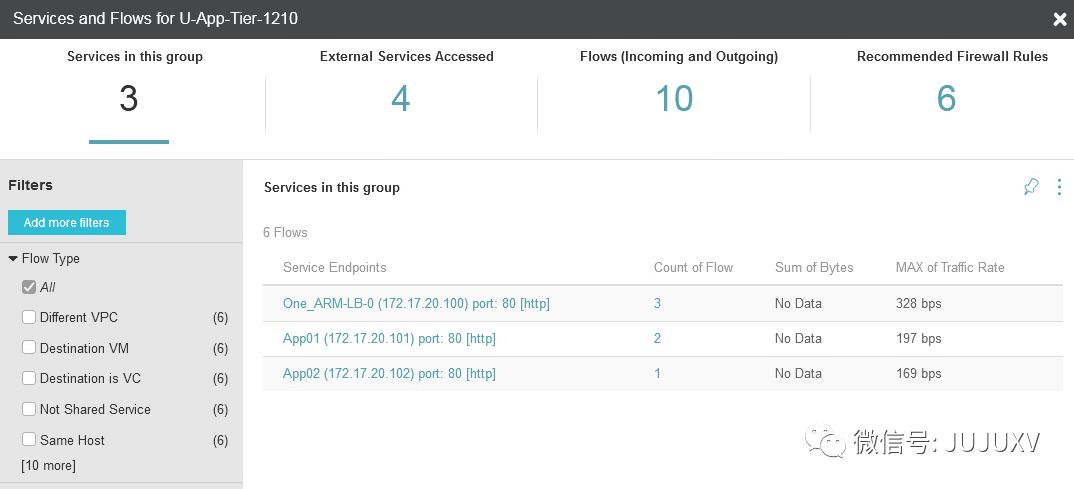Viewport: 1074px width, 489px height.
Task: Open the App01 service endpoint link
Action: point(389,338)
